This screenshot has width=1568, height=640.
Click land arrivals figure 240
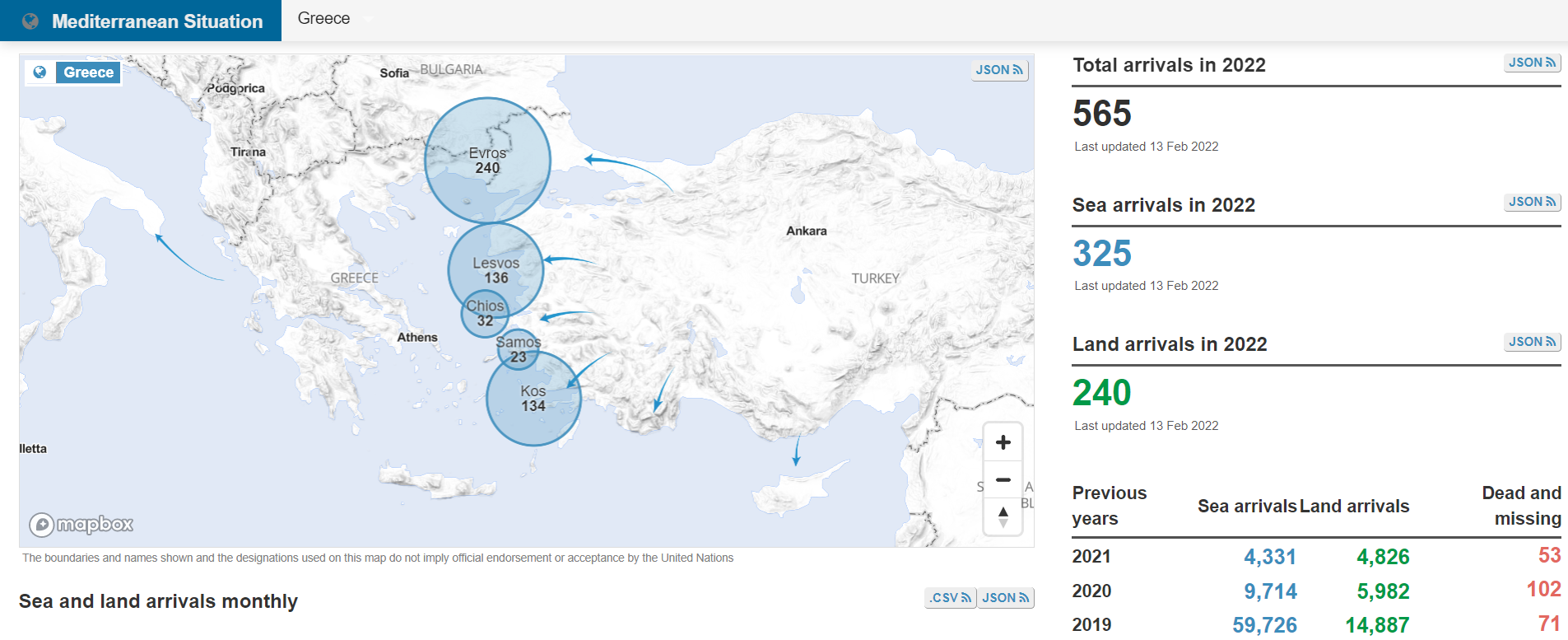1102,393
